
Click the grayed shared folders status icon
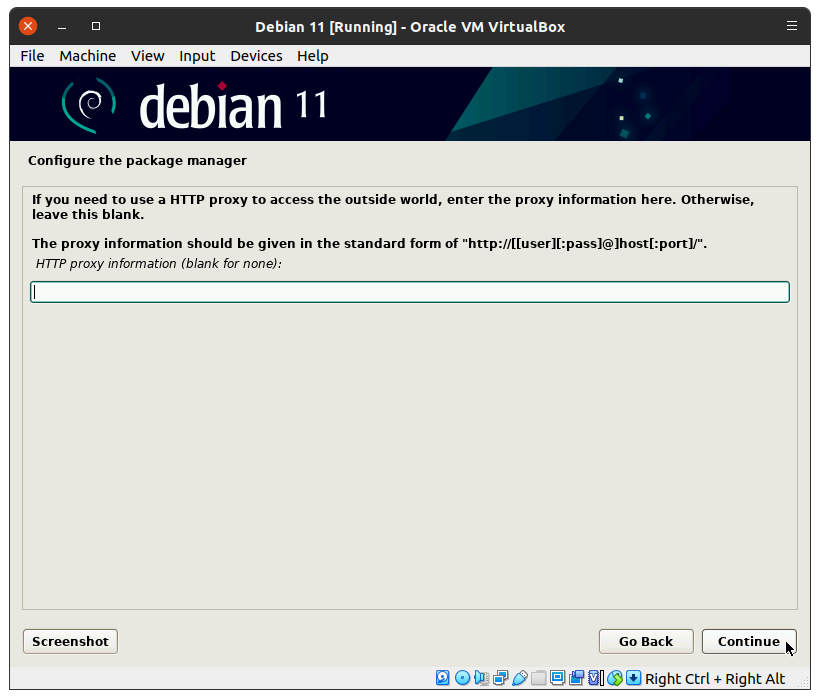point(538,678)
